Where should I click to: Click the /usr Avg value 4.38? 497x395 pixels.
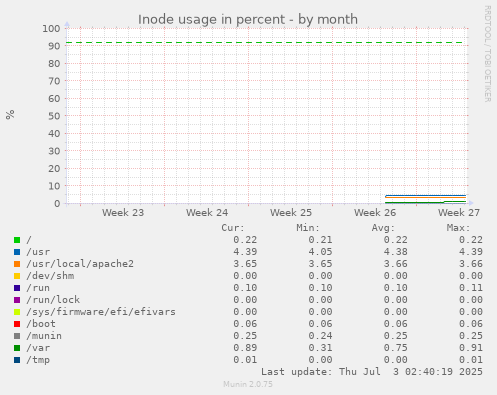tap(396, 252)
